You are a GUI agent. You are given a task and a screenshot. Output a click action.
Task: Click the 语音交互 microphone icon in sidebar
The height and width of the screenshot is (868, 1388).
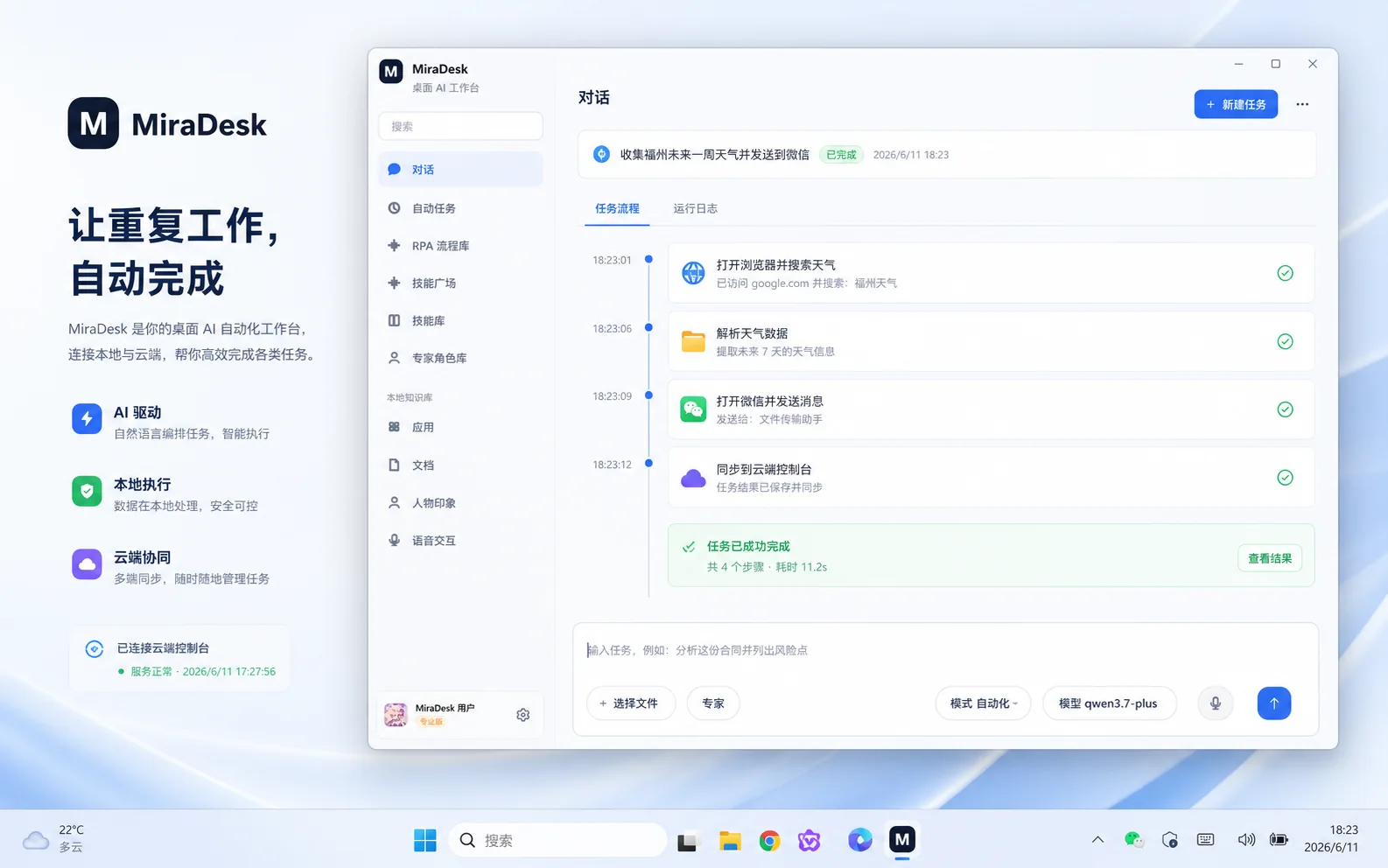pyautogui.click(x=394, y=541)
